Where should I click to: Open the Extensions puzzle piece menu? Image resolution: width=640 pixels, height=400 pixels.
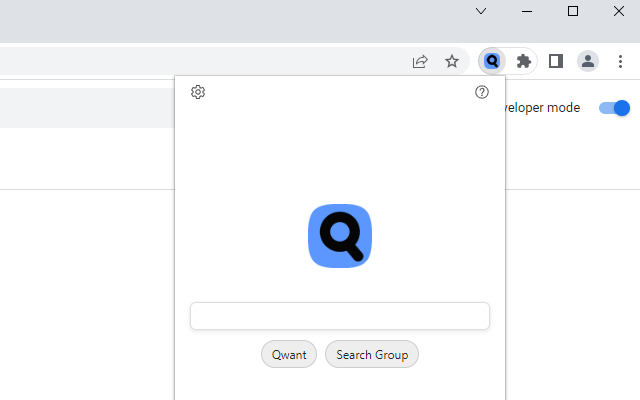[523, 61]
